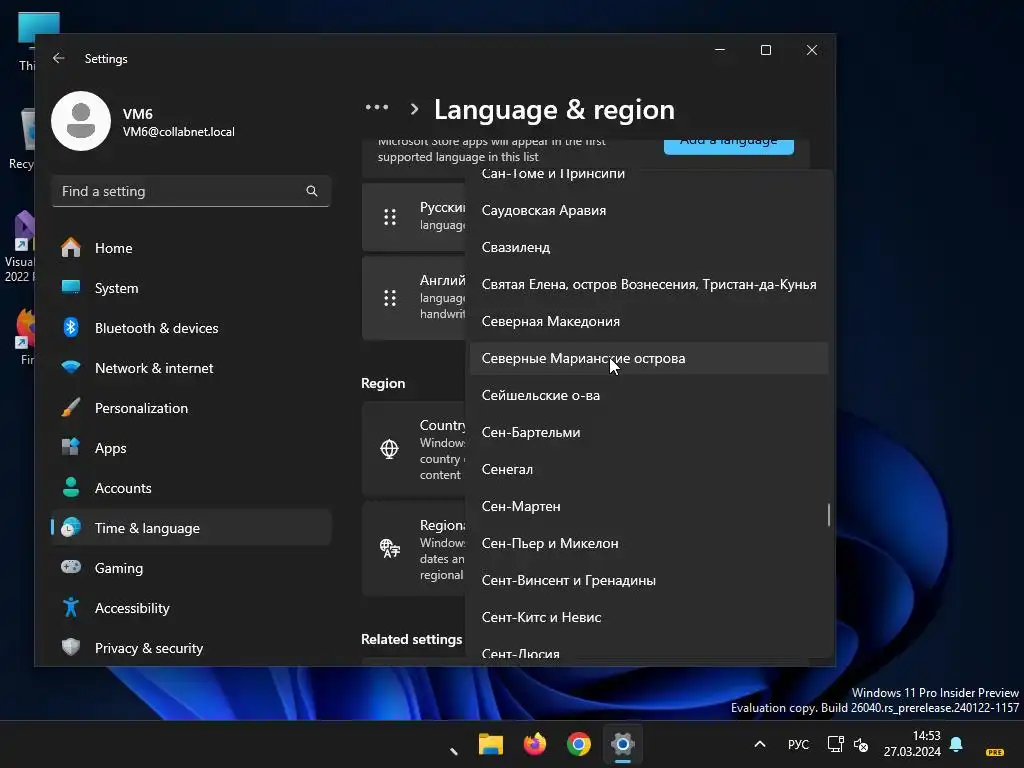Choose Сен-Мартен from the country list
This screenshot has width=1024, height=768.
tap(649, 506)
